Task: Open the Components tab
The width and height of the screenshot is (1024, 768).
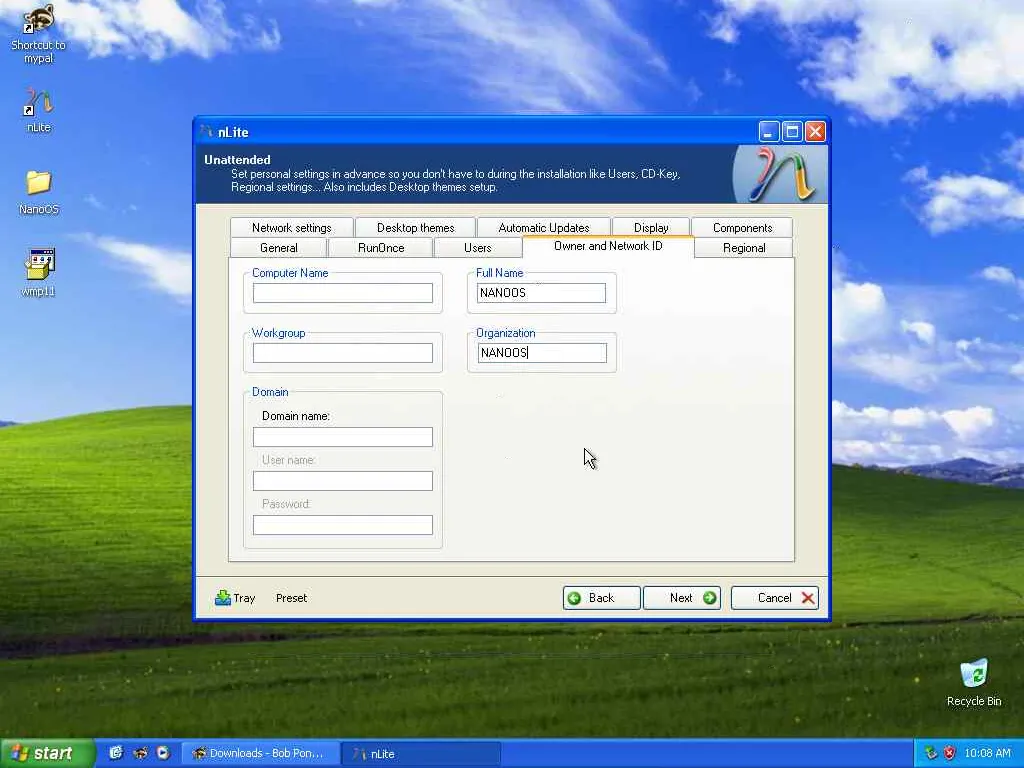Action: 743,227
